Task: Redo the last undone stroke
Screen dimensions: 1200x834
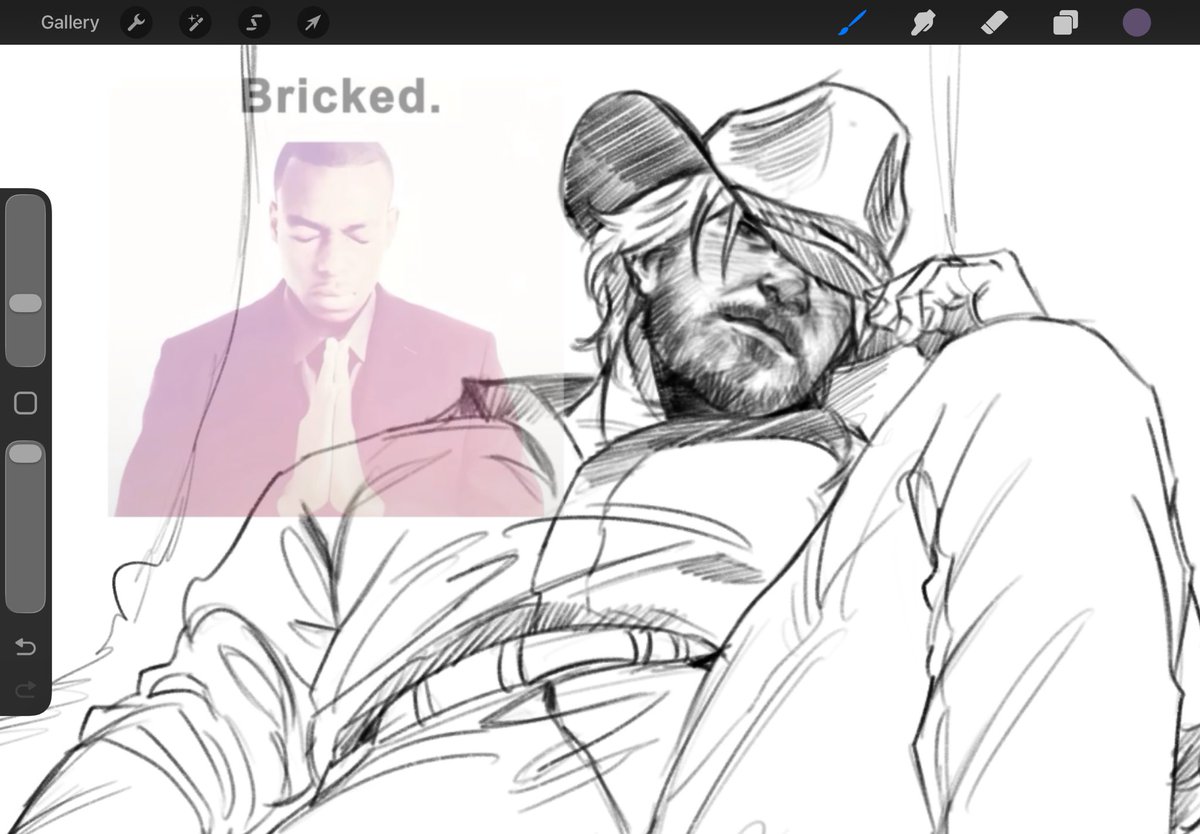Action: pyautogui.click(x=25, y=688)
